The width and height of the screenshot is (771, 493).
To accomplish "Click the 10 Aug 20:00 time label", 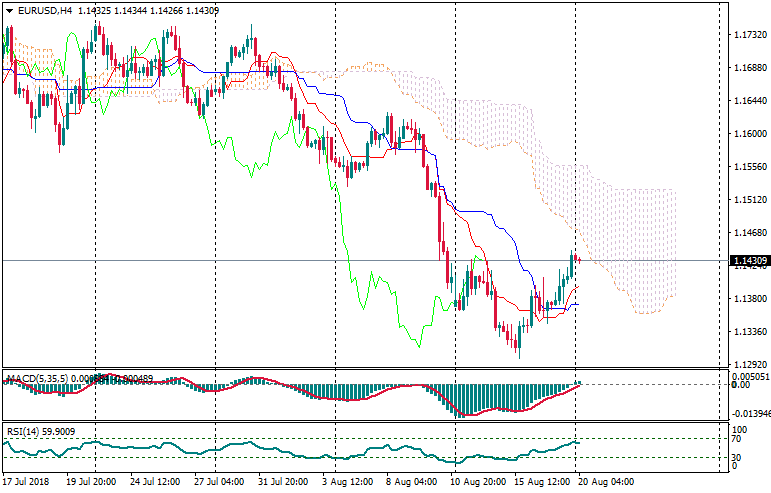I will click(x=479, y=482).
